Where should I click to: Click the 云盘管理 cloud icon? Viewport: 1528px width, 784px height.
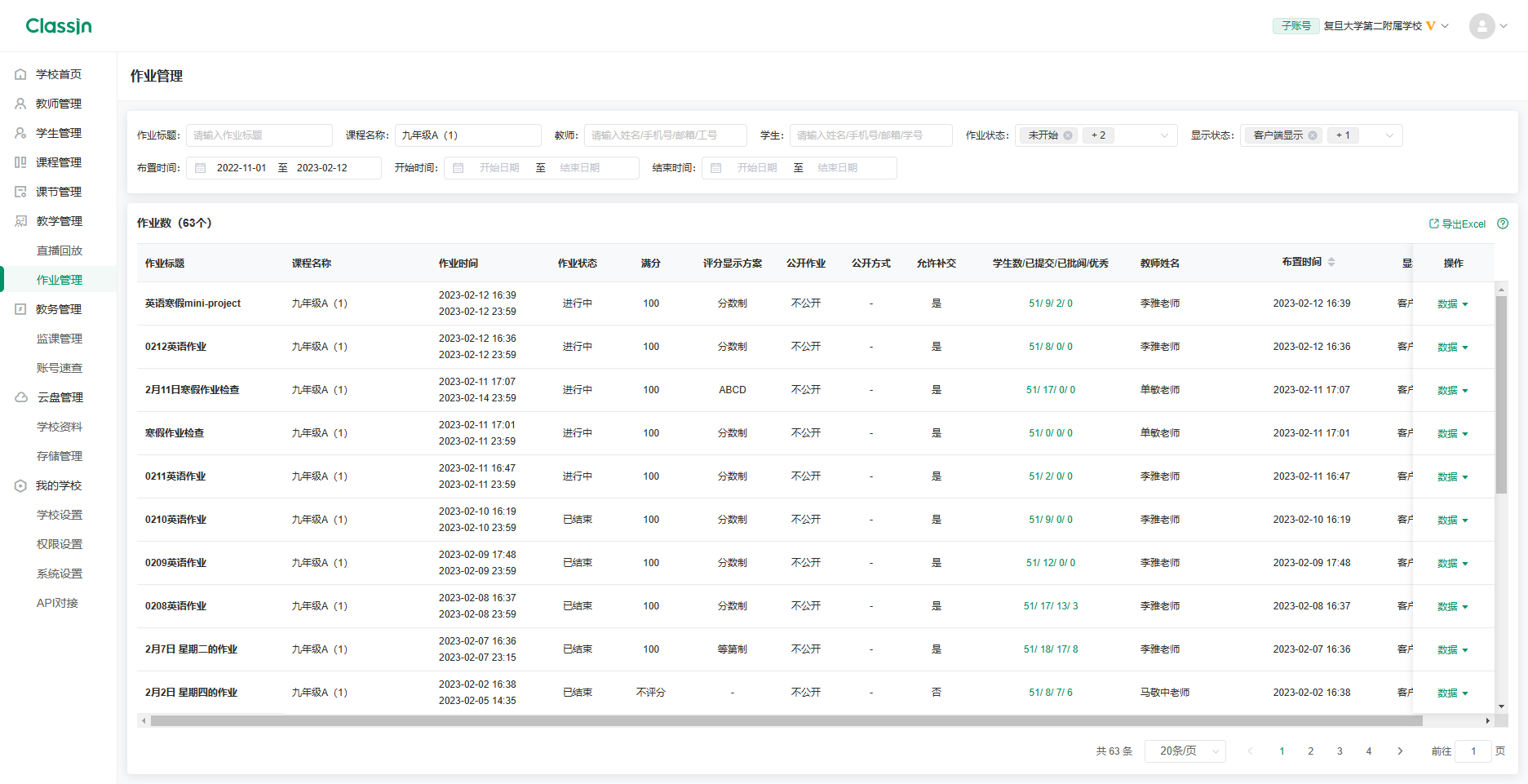21,397
